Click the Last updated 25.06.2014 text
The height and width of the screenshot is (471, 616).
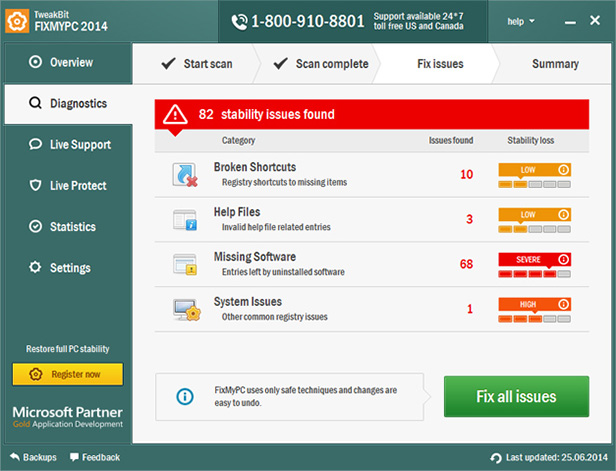557,457
